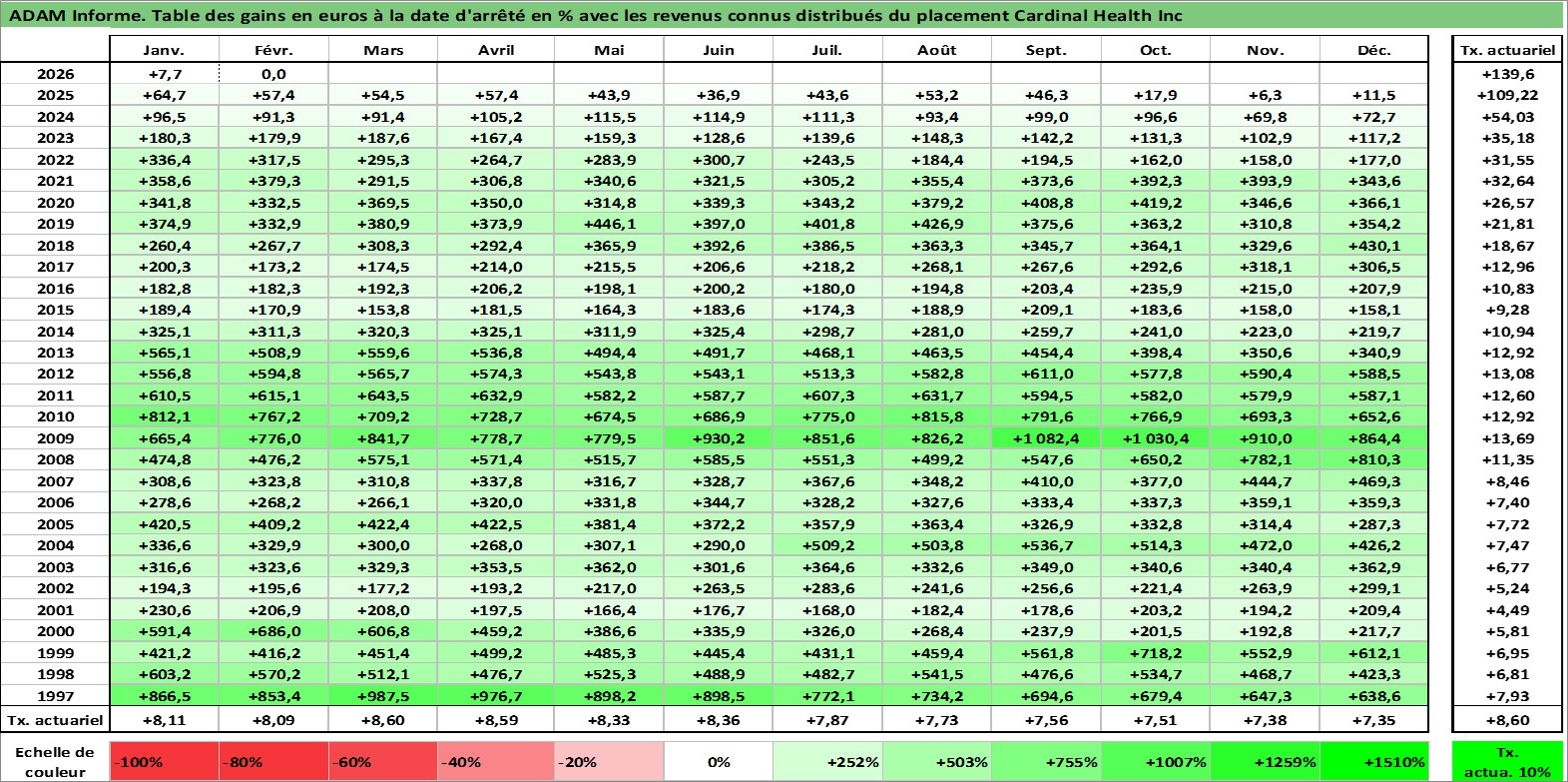
Task: Click the +69,8 cell in Nov. 2024
Action: coord(1265,117)
